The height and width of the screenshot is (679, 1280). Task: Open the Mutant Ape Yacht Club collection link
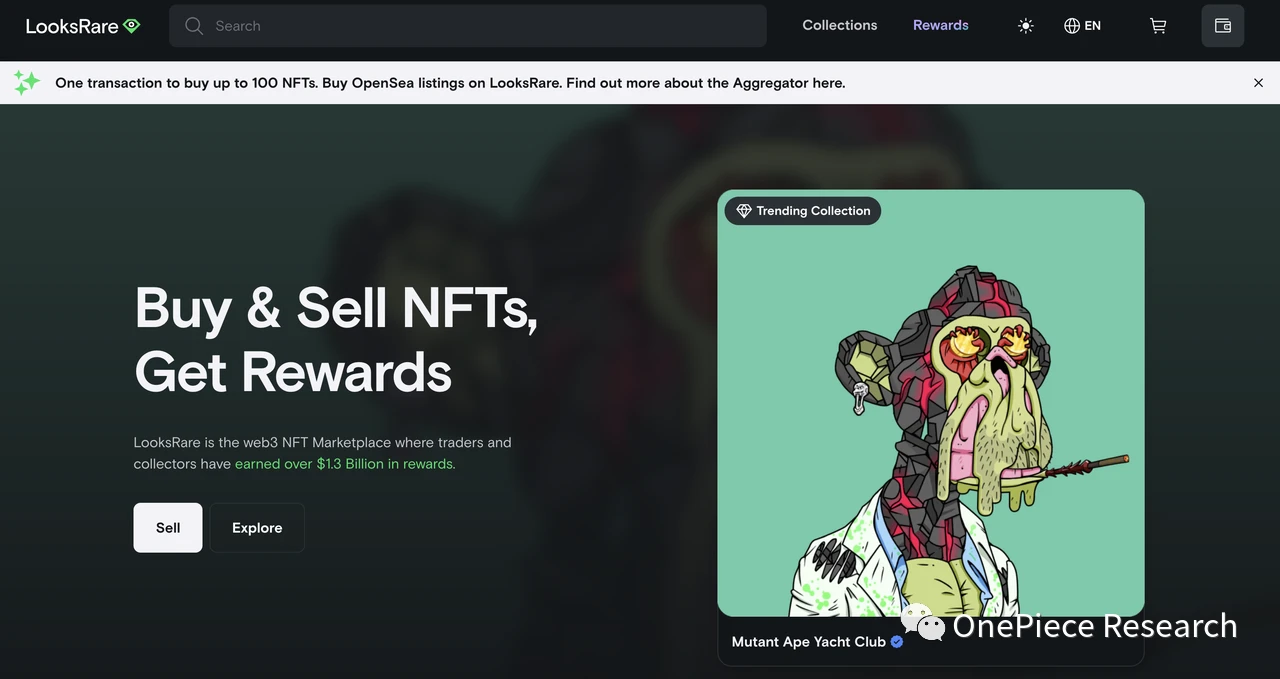pyautogui.click(x=808, y=642)
